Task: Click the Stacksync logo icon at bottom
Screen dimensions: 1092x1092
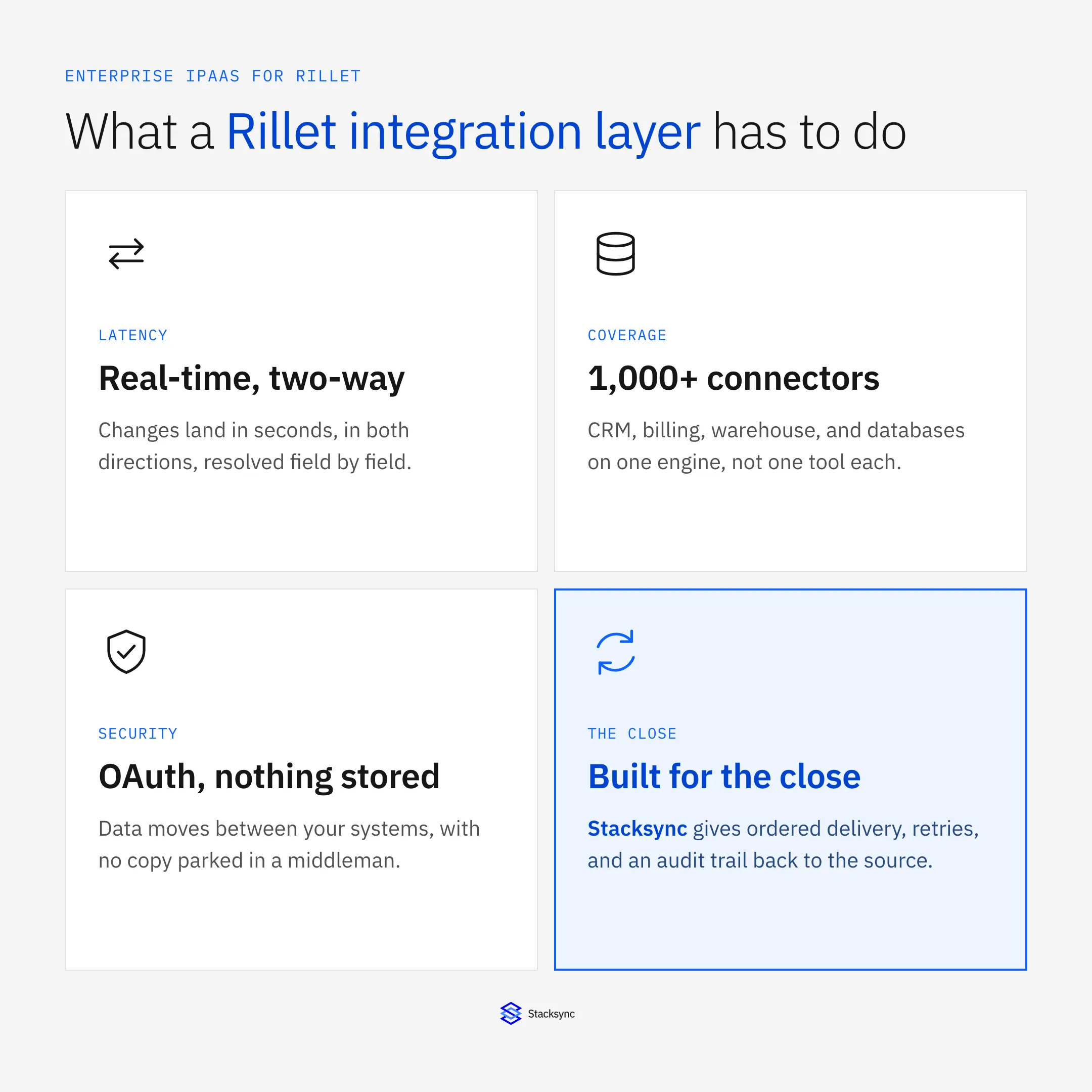Action: [x=511, y=1014]
